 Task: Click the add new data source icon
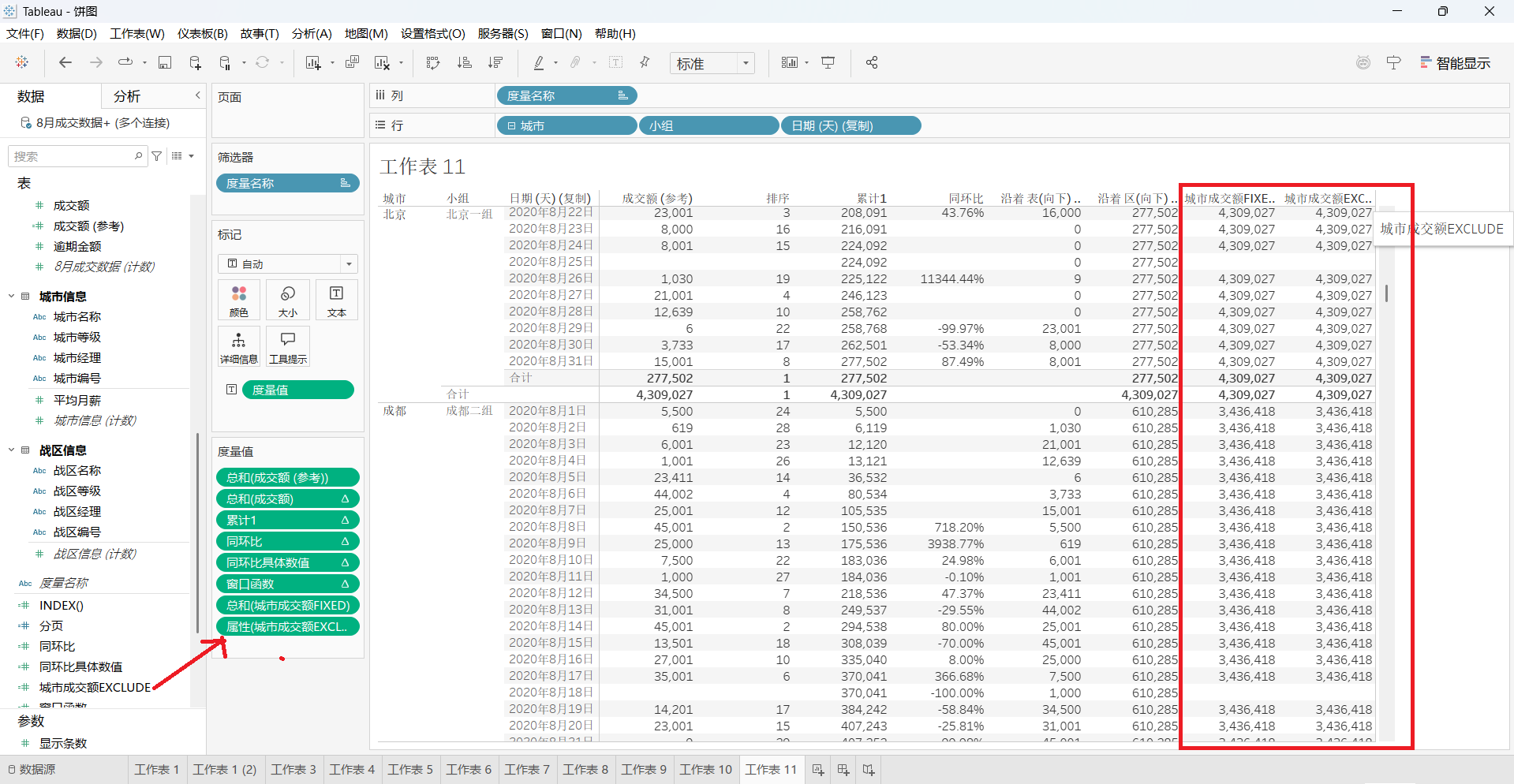(195, 62)
